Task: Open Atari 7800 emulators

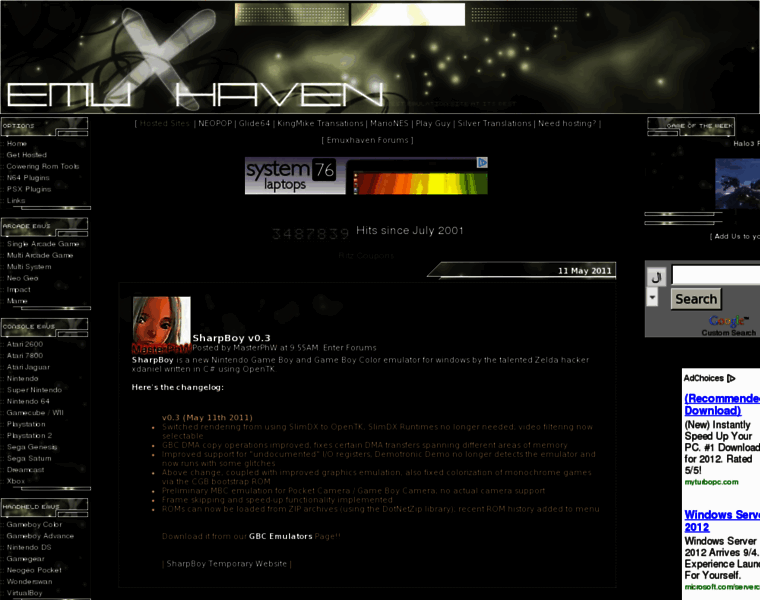Action: coord(25,356)
